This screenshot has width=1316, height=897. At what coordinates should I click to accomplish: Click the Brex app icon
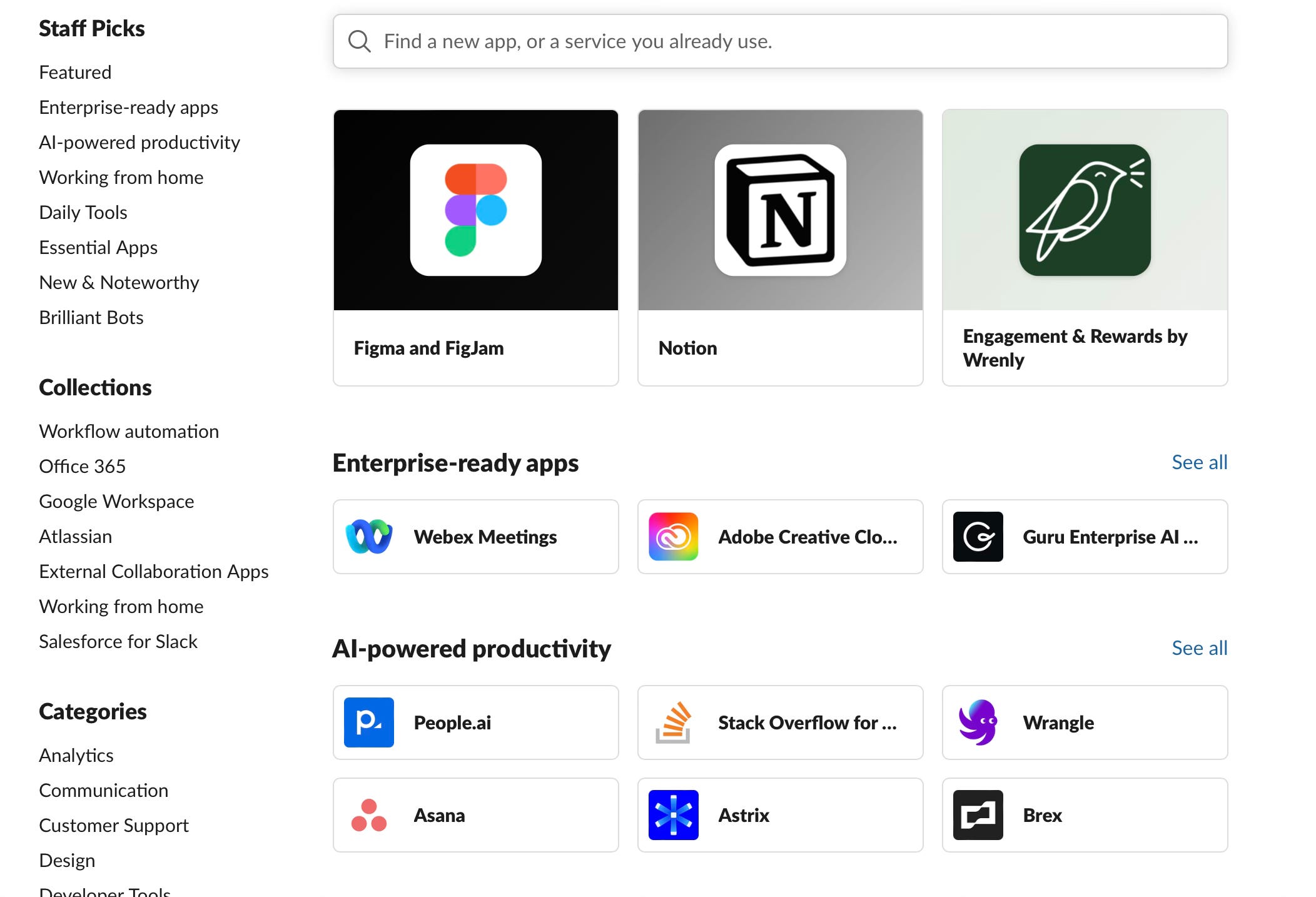(x=978, y=815)
